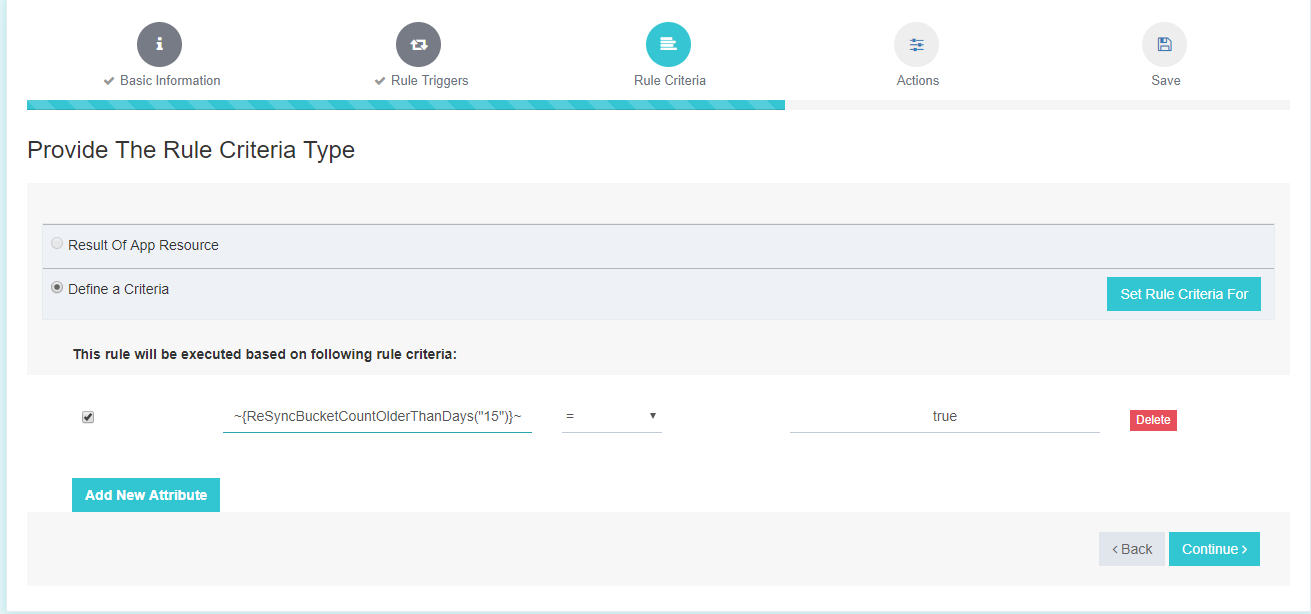This screenshot has height=614, width=1311.
Task: Click Add New Attribute button
Action: [146, 495]
